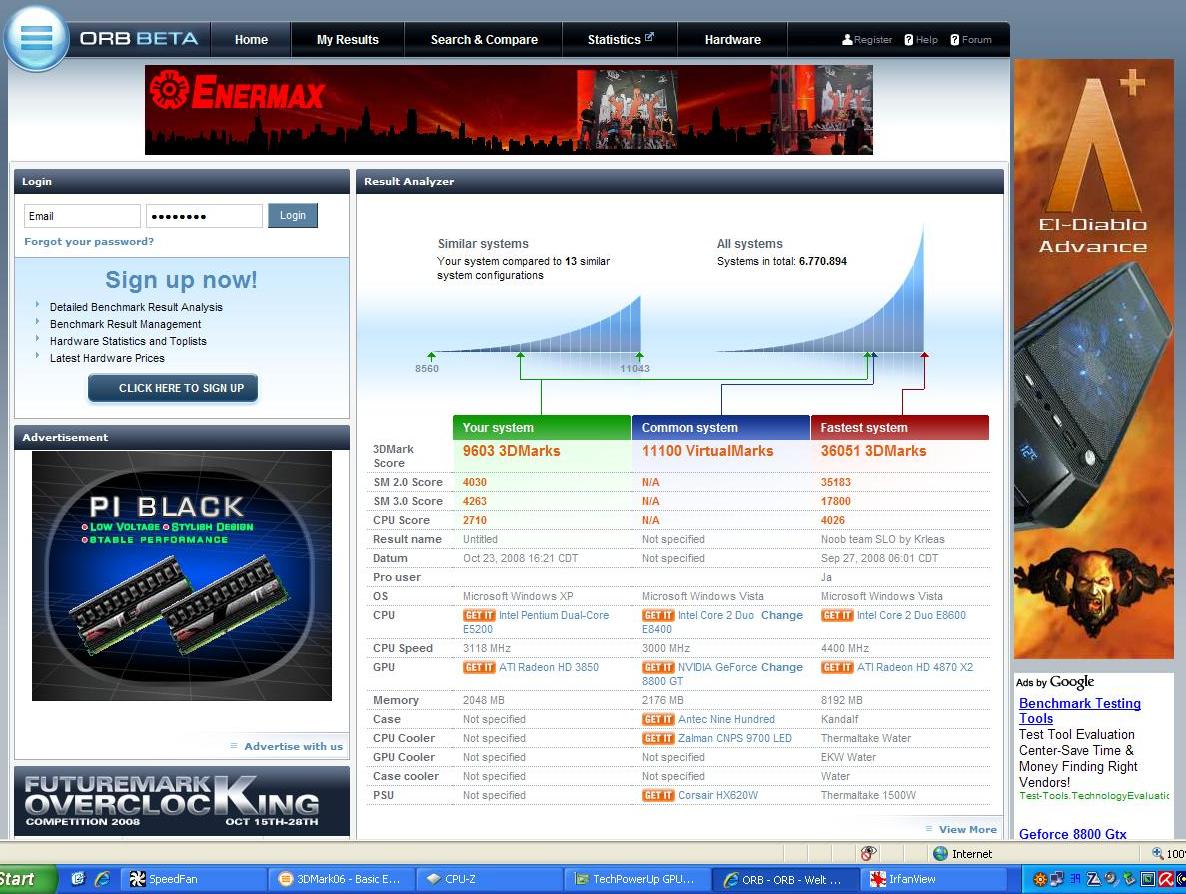Click GET IT badge for Antec Nine Hundred
1186x894 pixels.
coord(658,719)
